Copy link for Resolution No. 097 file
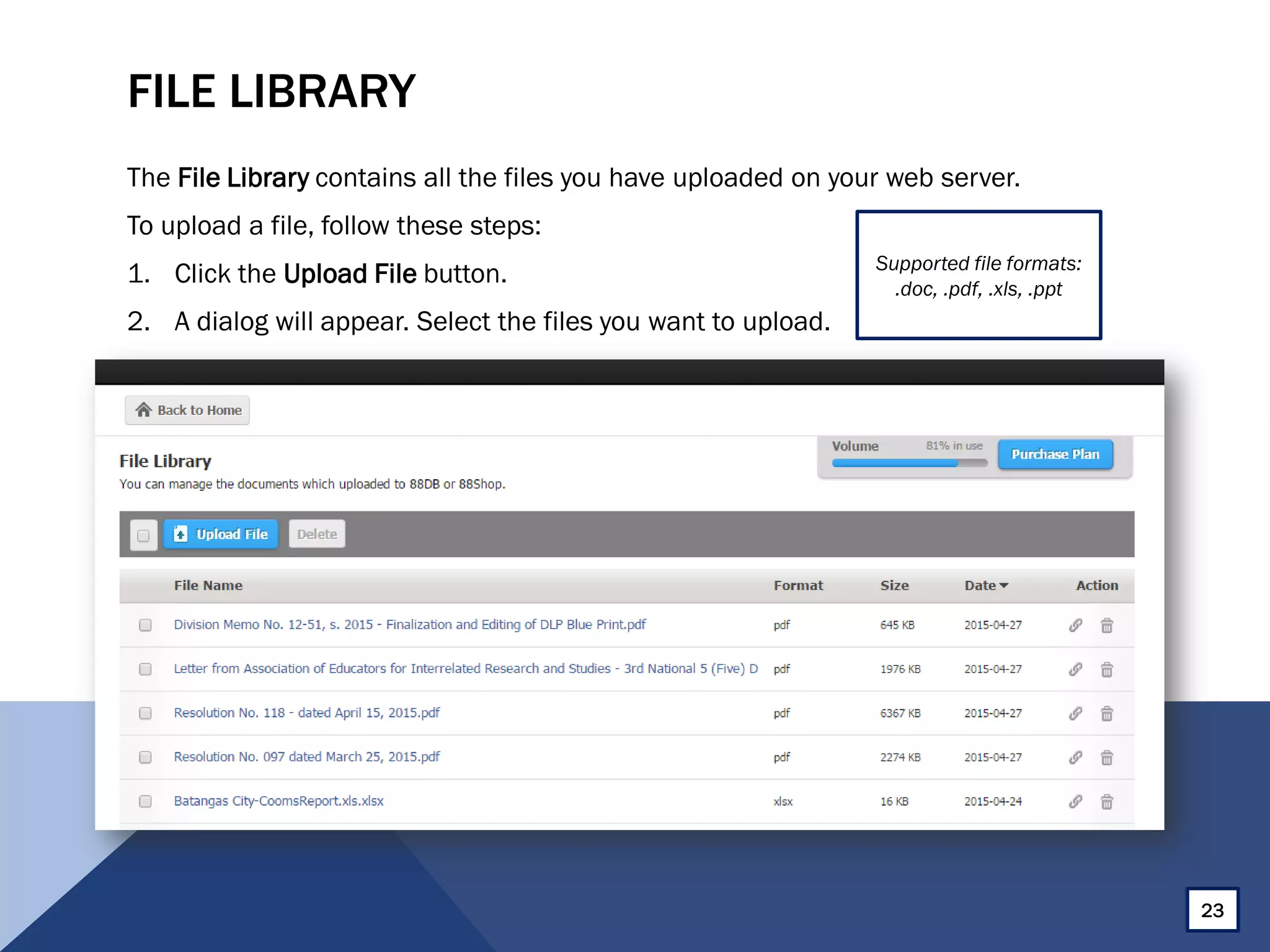 pyautogui.click(x=1075, y=757)
